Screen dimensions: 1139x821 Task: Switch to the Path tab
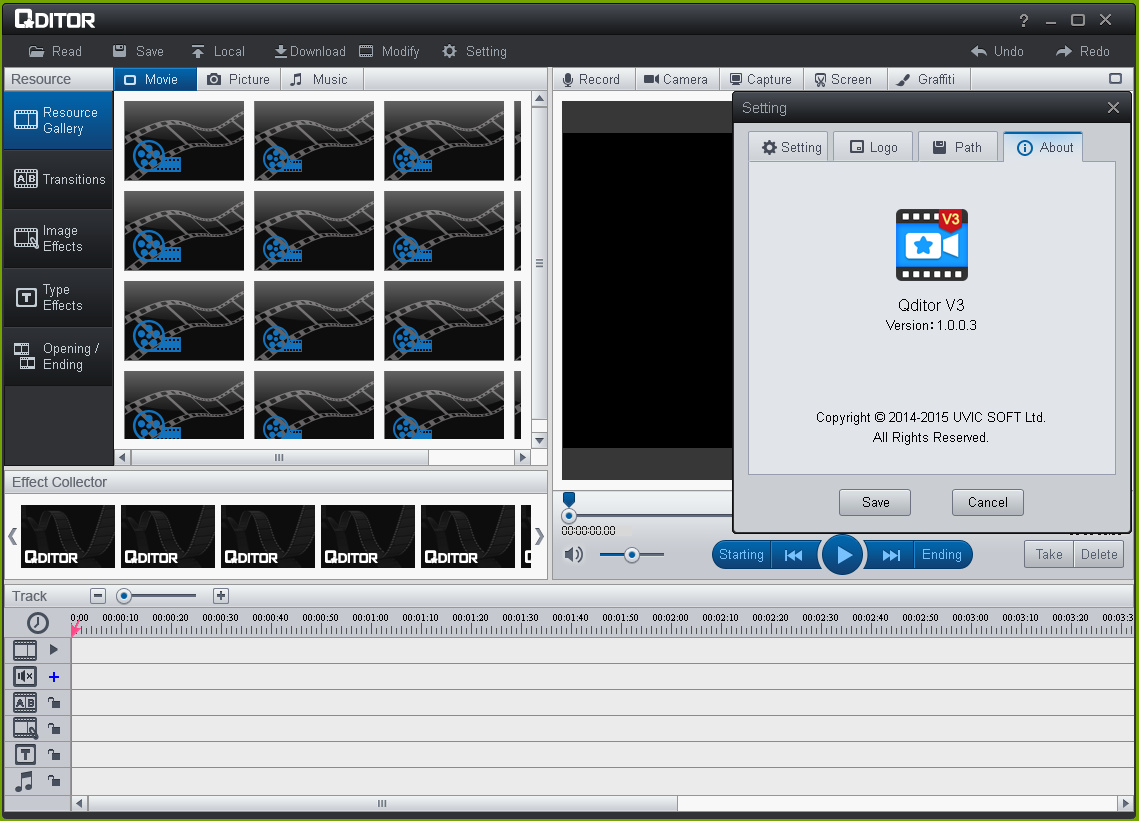pos(957,147)
